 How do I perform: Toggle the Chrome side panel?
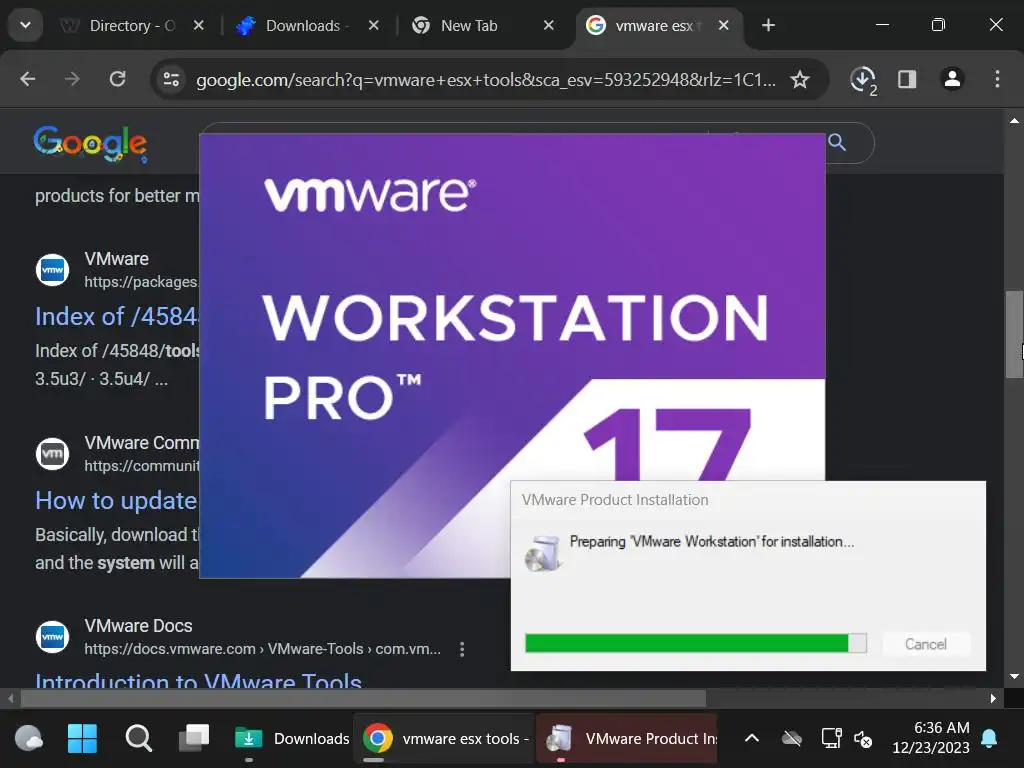[907, 80]
